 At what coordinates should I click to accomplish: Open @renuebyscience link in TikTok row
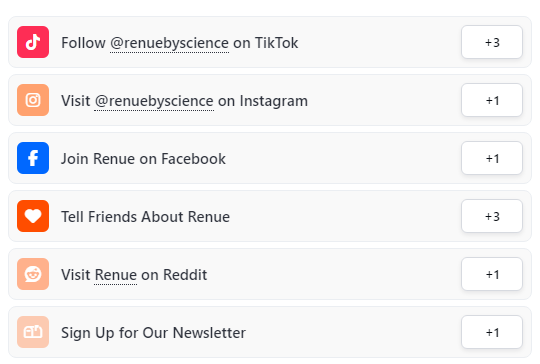pos(169,43)
